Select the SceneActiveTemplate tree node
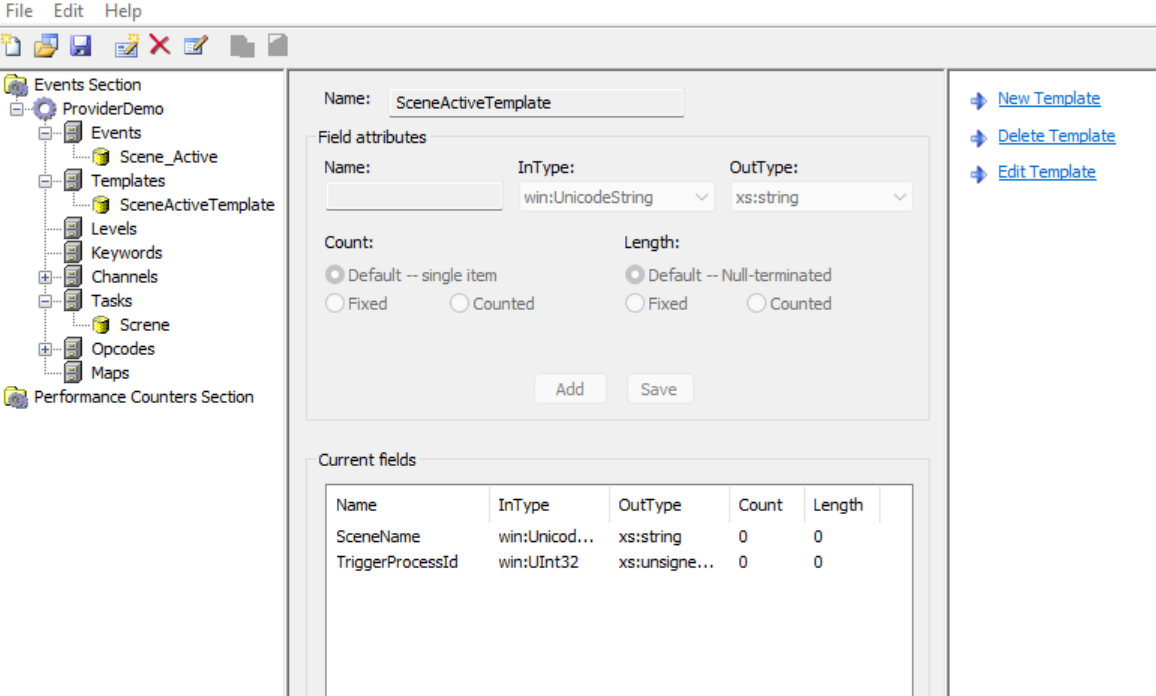 [x=197, y=204]
